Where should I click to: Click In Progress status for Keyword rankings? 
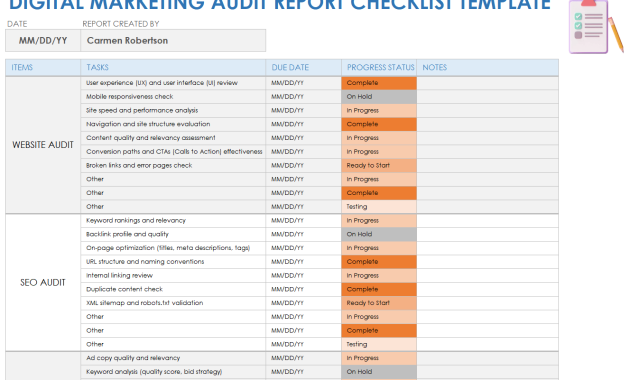point(379,221)
